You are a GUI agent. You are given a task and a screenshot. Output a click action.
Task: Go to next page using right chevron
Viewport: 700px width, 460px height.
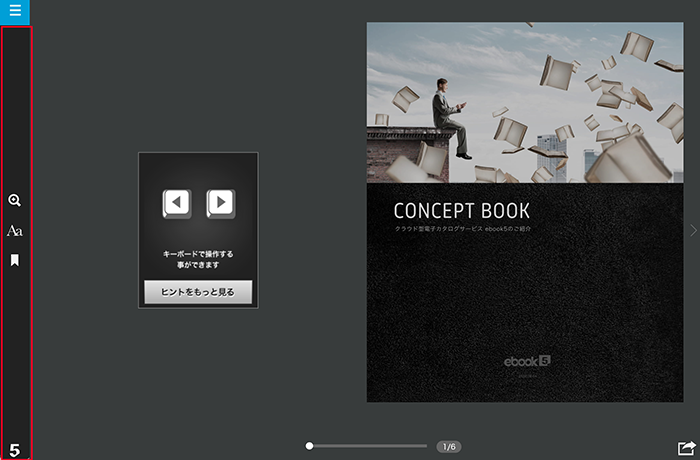693,231
